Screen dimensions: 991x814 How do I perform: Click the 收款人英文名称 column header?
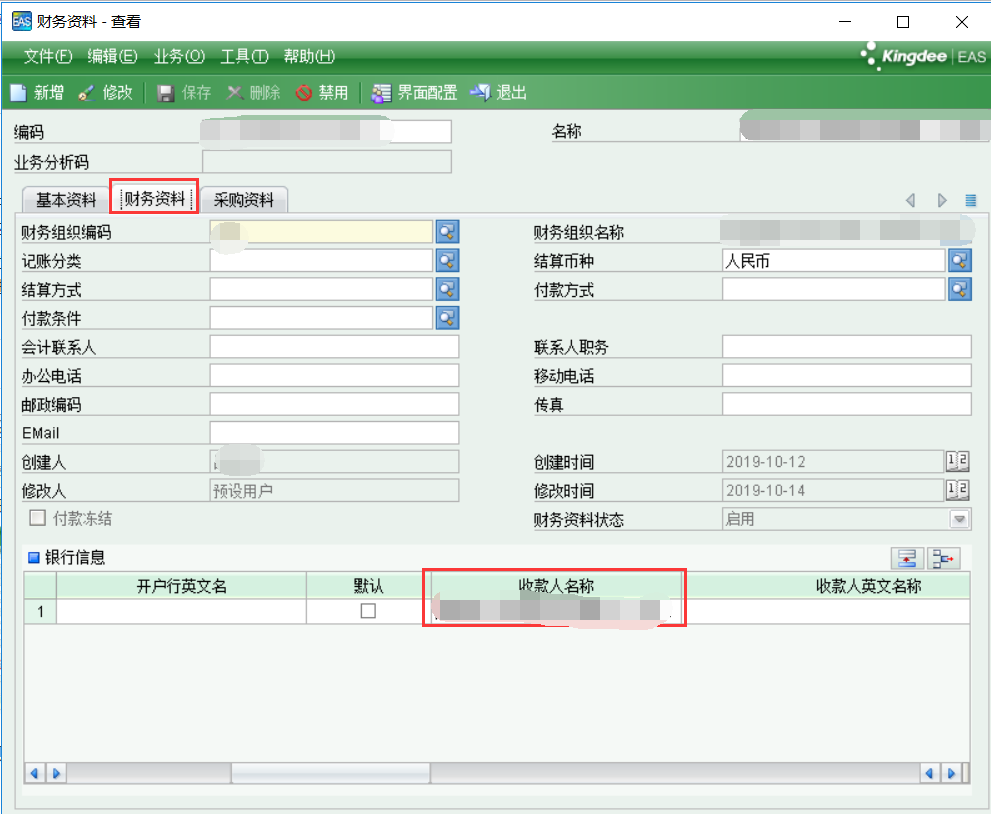click(x=828, y=586)
